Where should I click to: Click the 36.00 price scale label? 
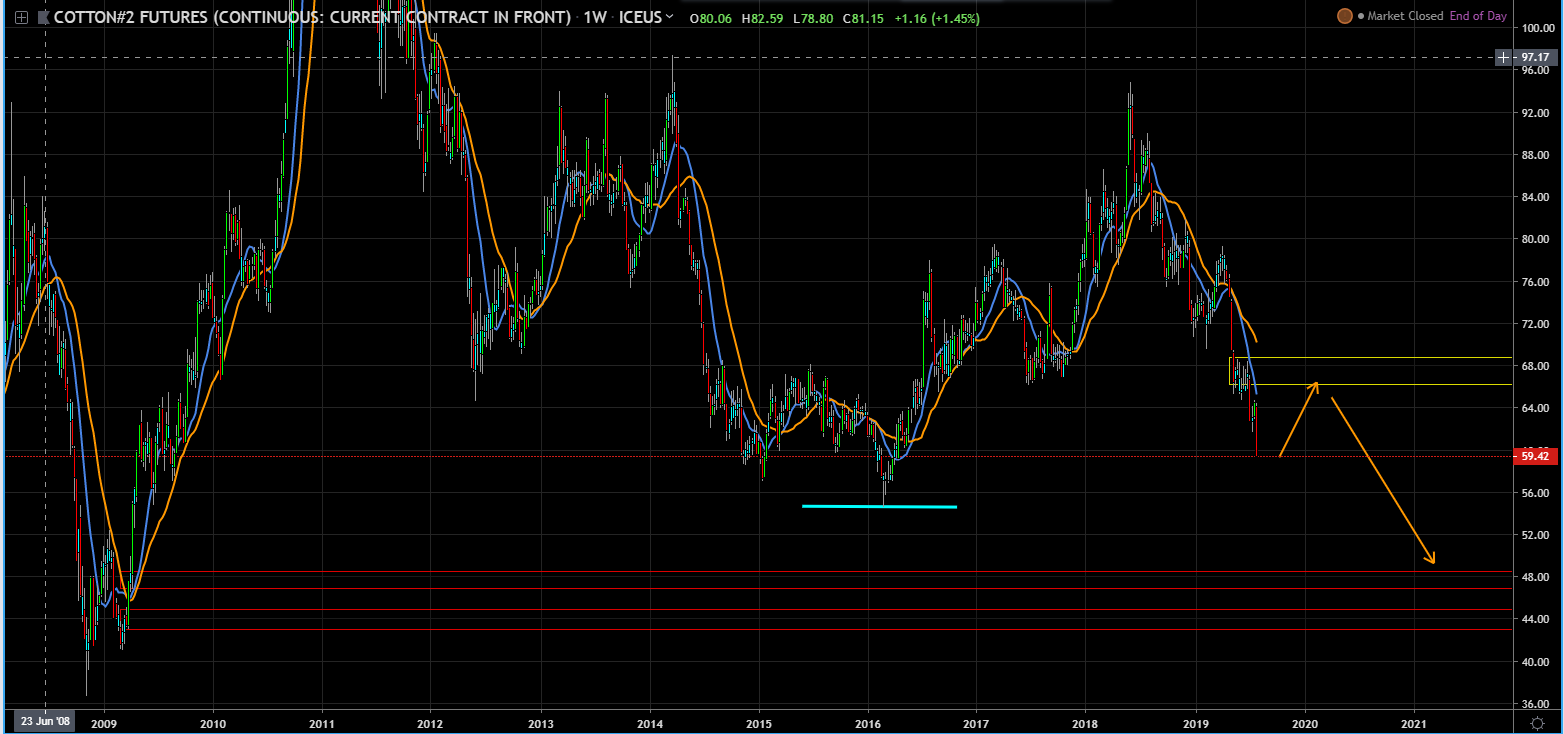pyautogui.click(x=1534, y=704)
